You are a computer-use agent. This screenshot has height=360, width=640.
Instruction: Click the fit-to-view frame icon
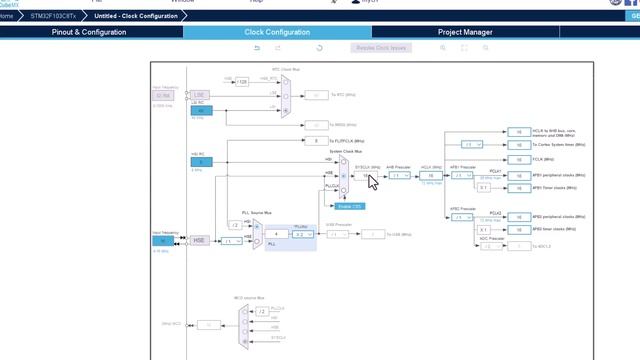(464, 48)
